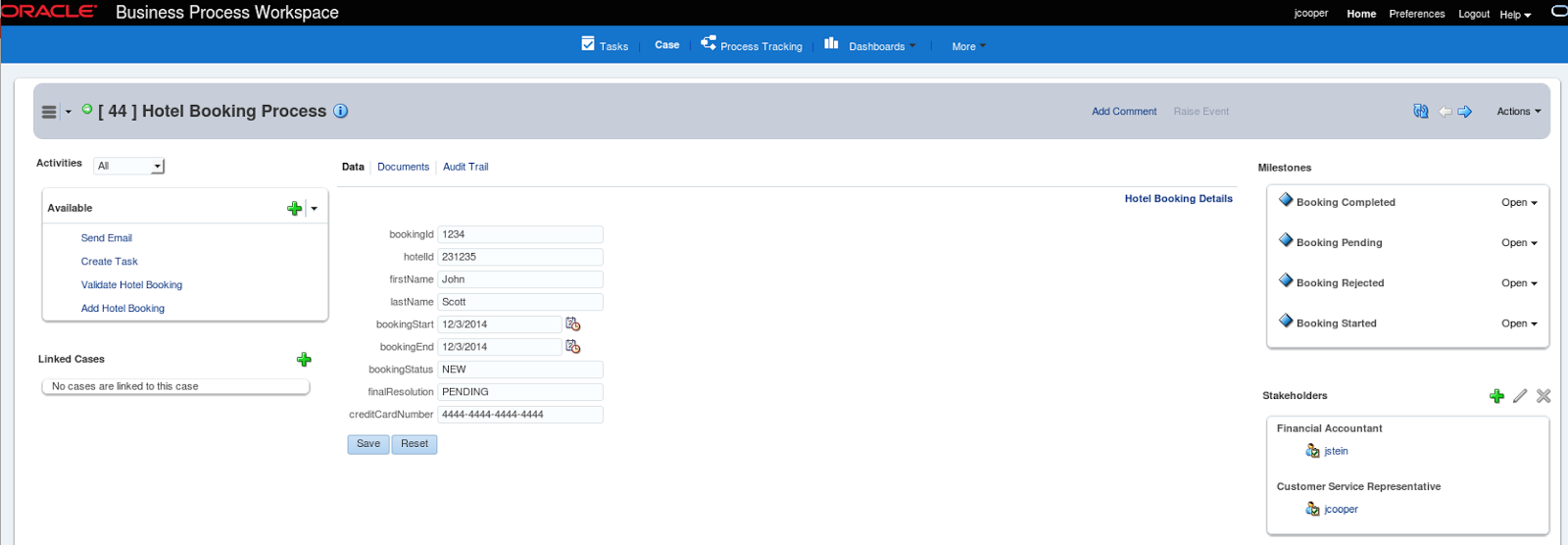1568x545 pixels.
Task: Add an activity with the green plus
Action: [x=294, y=208]
